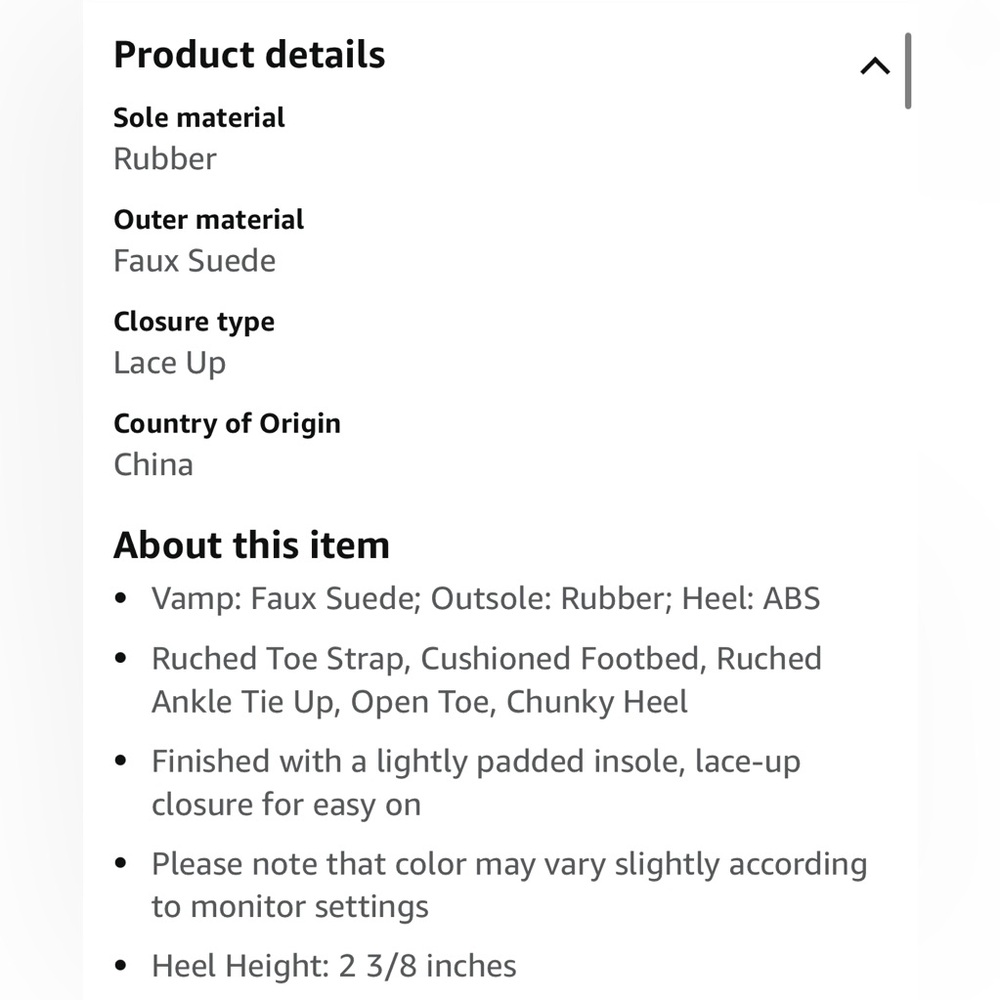Click the Vamp Faux Suede bullet line
The image size is (1000, 1000).
(x=485, y=599)
